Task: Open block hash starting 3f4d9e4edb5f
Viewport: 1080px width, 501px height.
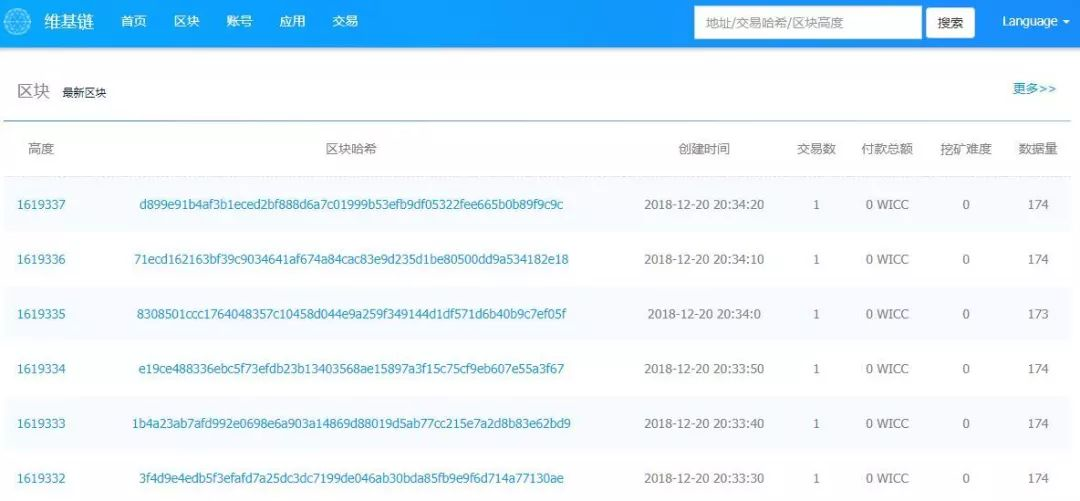Action: click(351, 478)
